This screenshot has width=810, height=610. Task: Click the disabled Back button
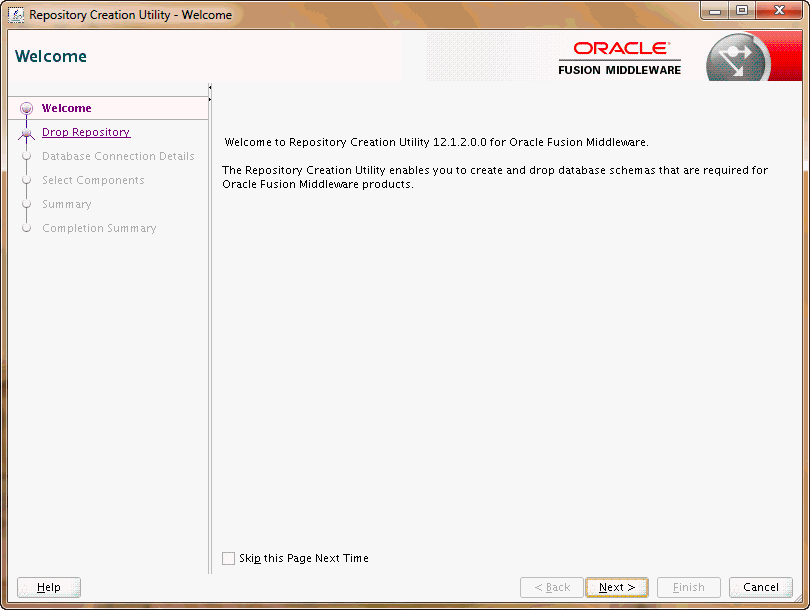coord(552,587)
